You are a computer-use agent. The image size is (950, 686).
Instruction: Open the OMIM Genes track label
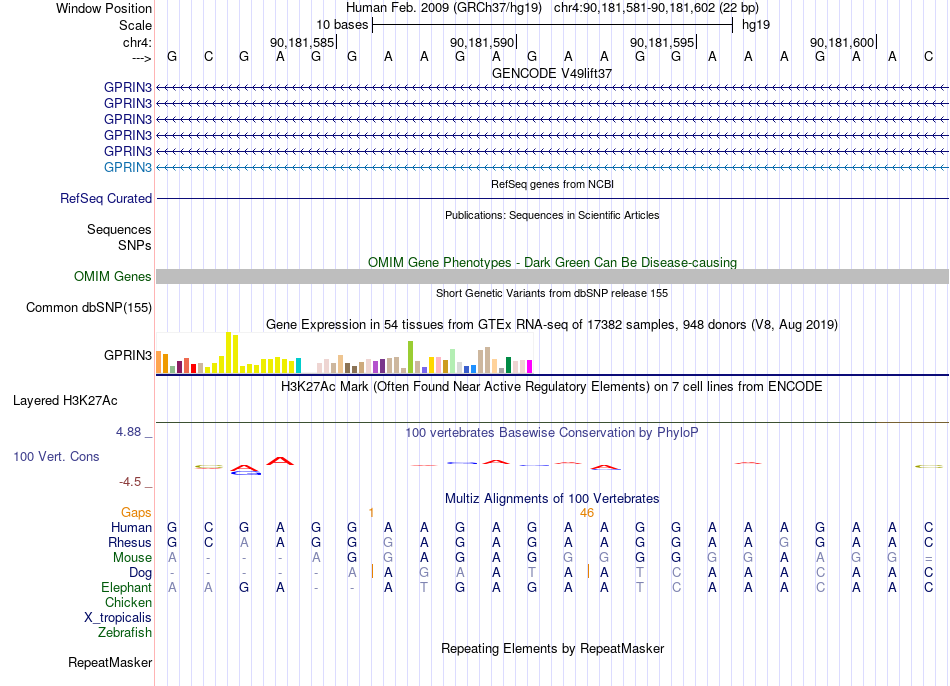(113, 276)
